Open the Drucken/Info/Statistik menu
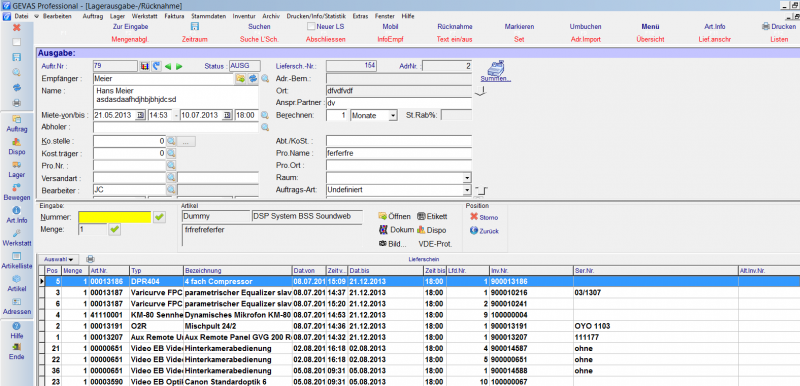Screen dimensions: 800x386 [x=316, y=16]
